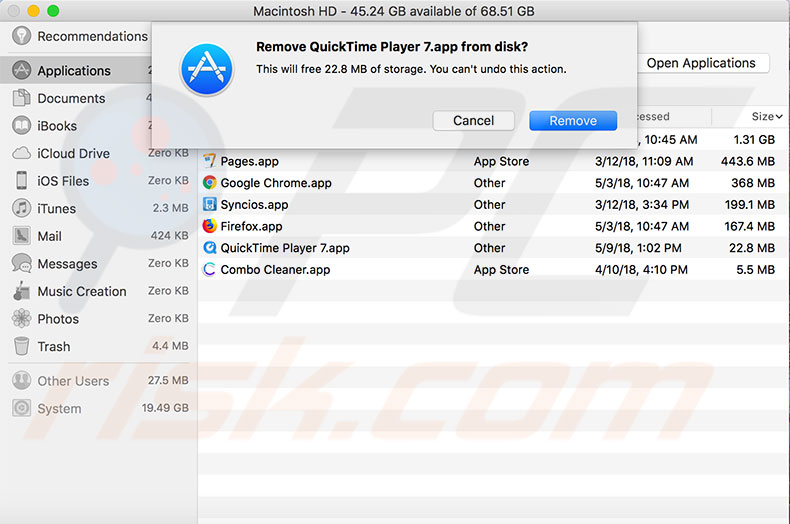The width and height of the screenshot is (790, 524).
Task: Click the Pages.app file icon
Action: [209, 161]
